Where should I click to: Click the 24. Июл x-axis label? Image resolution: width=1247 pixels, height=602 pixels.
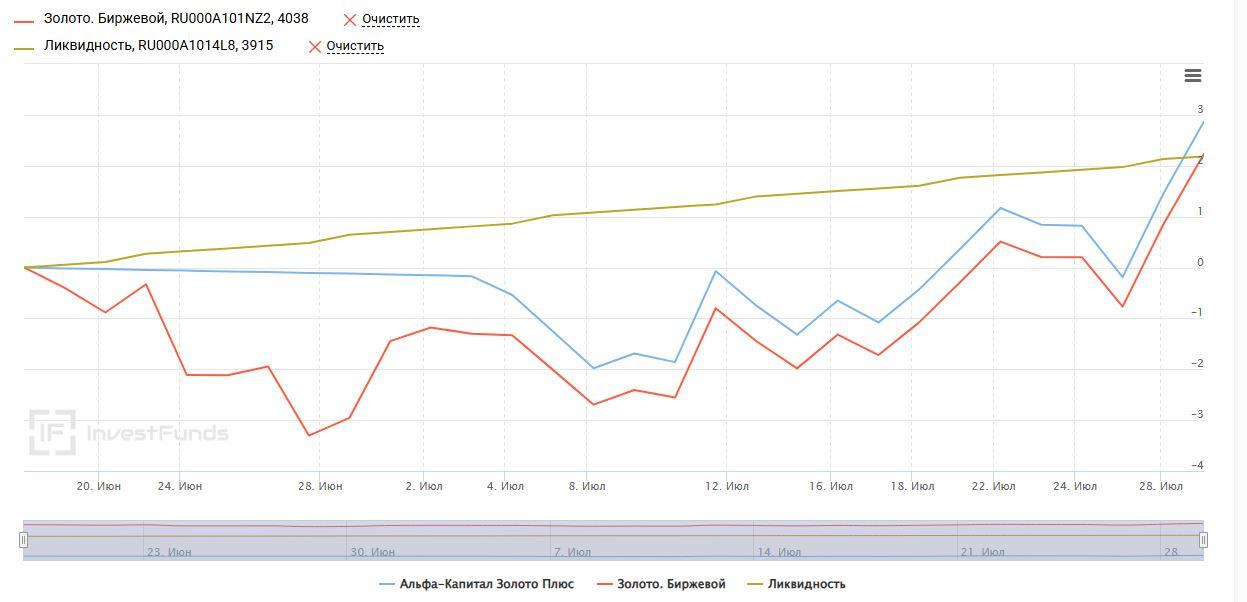[x=1075, y=486]
